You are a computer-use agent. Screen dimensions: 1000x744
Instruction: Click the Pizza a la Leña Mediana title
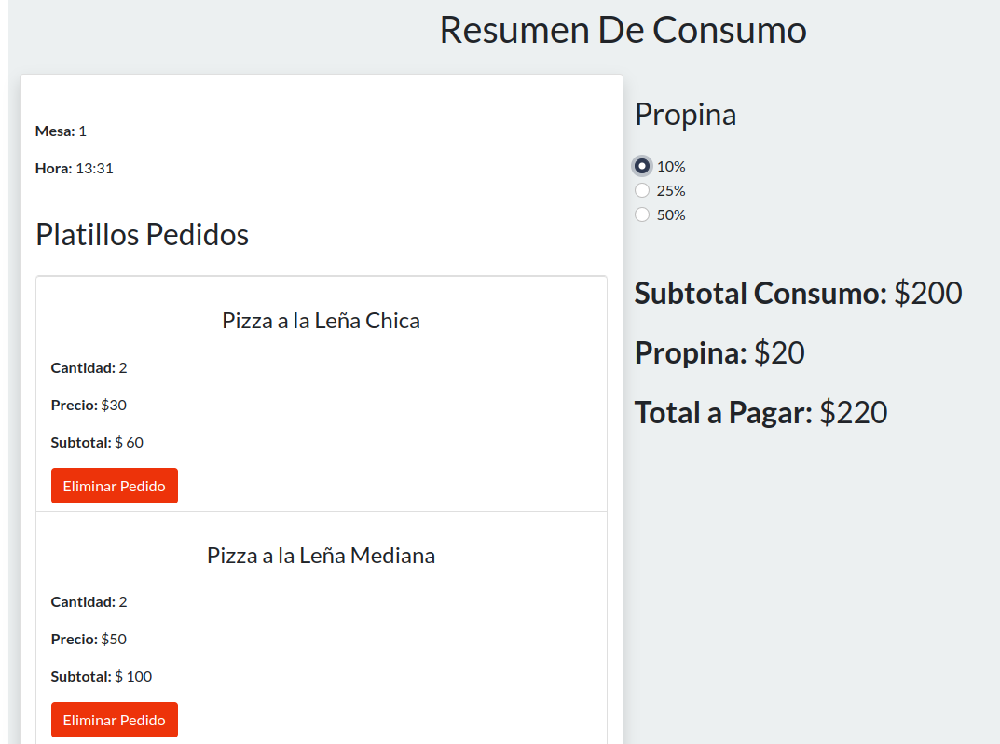[x=321, y=555]
